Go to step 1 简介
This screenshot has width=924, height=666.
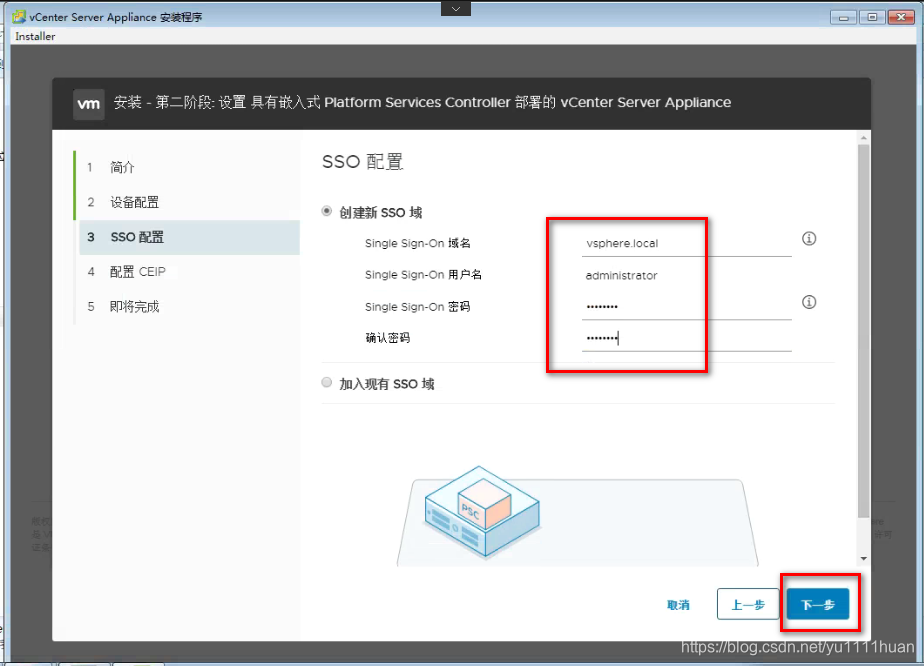(189, 167)
